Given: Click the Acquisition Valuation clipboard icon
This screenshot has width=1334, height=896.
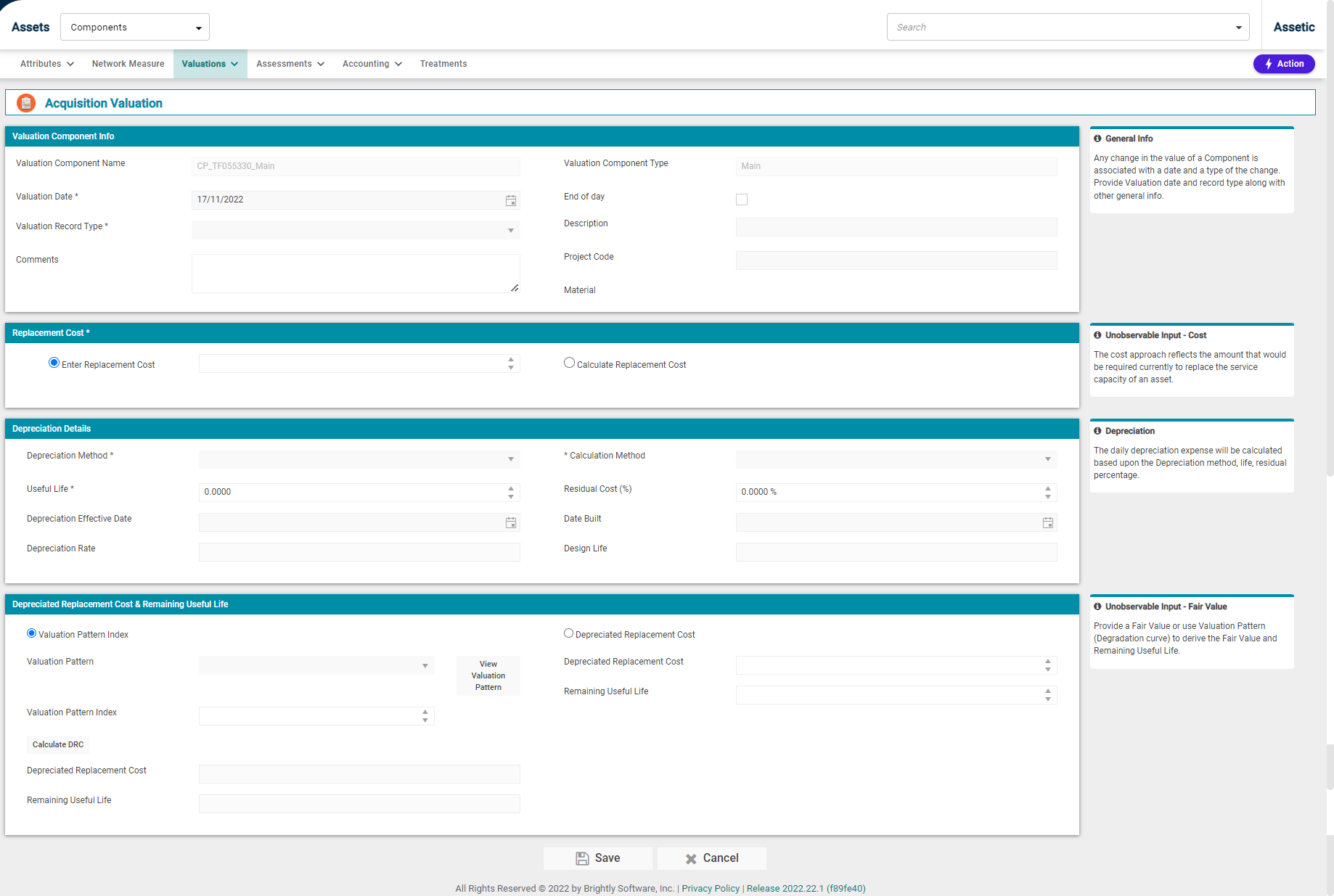Looking at the screenshot, I should pyautogui.click(x=26, y=103).
